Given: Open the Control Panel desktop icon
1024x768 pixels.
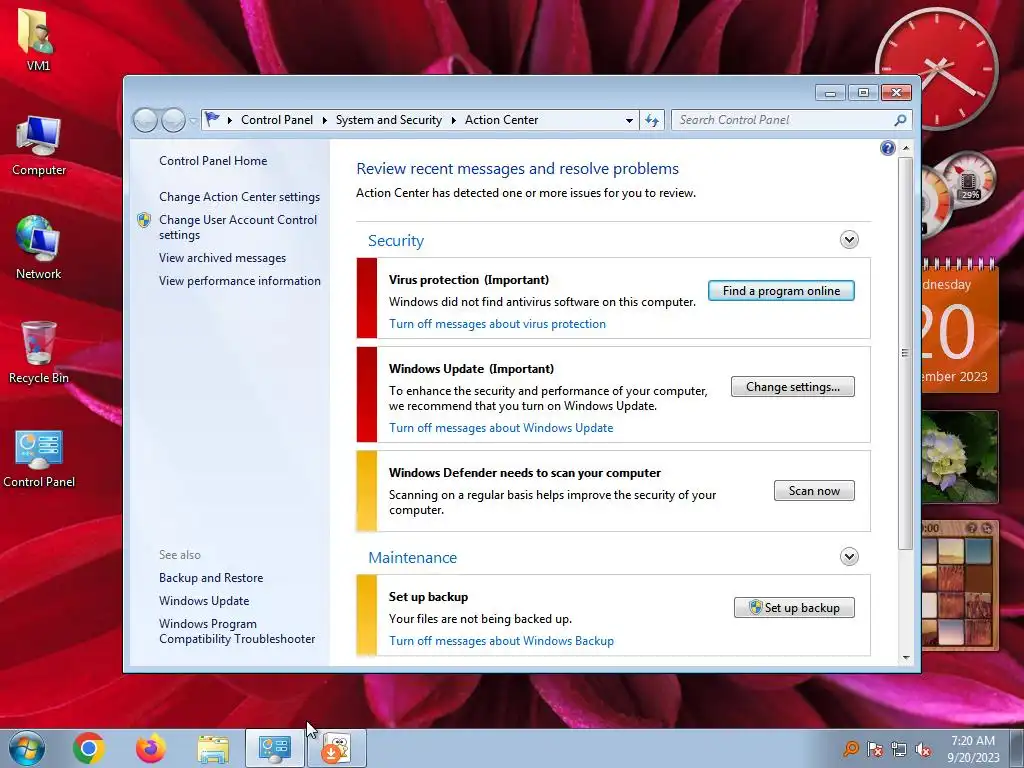Looking at the screenshot, I should pos(39,458).
